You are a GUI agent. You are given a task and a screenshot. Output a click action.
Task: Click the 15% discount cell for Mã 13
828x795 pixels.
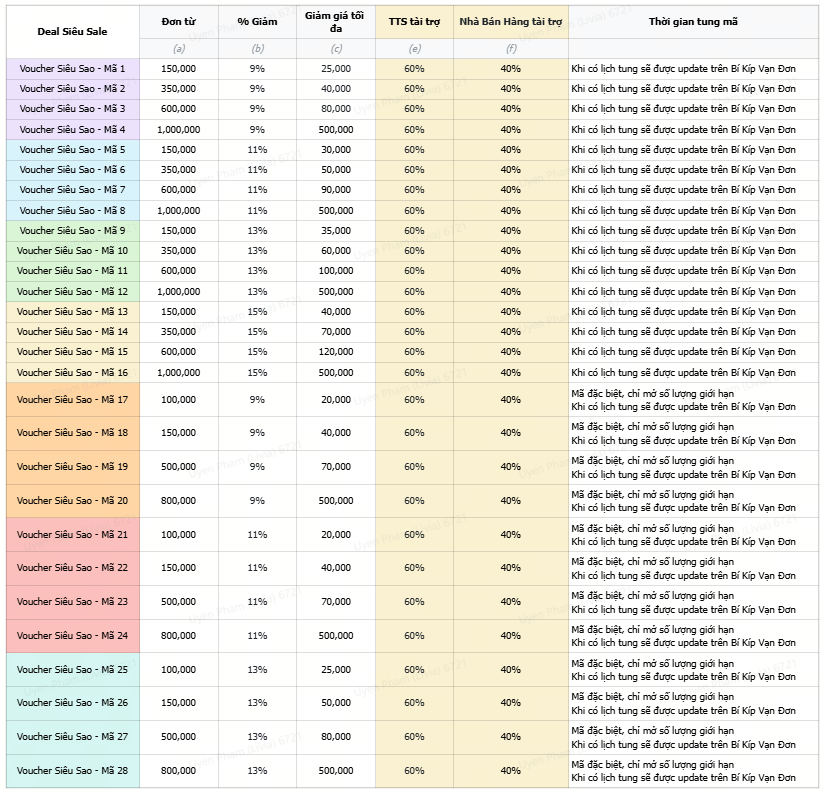(x=257, y=312)
